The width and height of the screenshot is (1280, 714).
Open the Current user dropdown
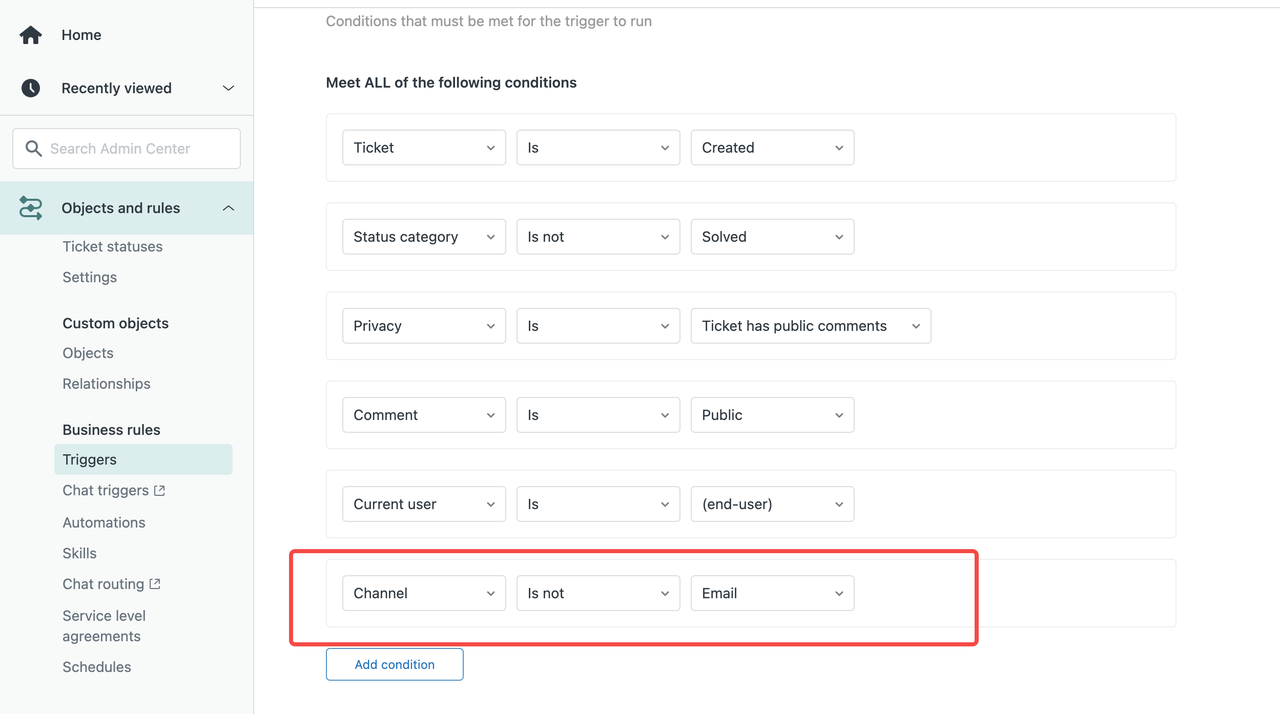pos(423,504)
